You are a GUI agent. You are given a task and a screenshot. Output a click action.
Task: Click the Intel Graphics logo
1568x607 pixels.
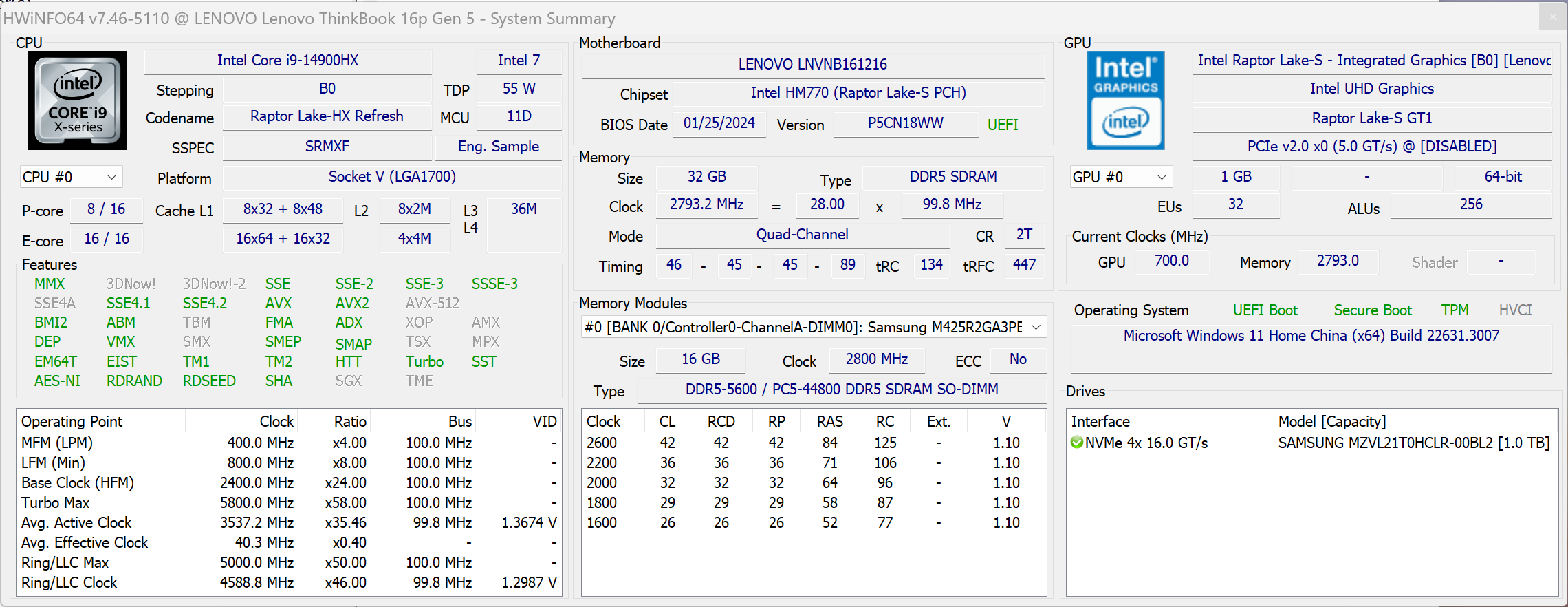point(1126,100)
